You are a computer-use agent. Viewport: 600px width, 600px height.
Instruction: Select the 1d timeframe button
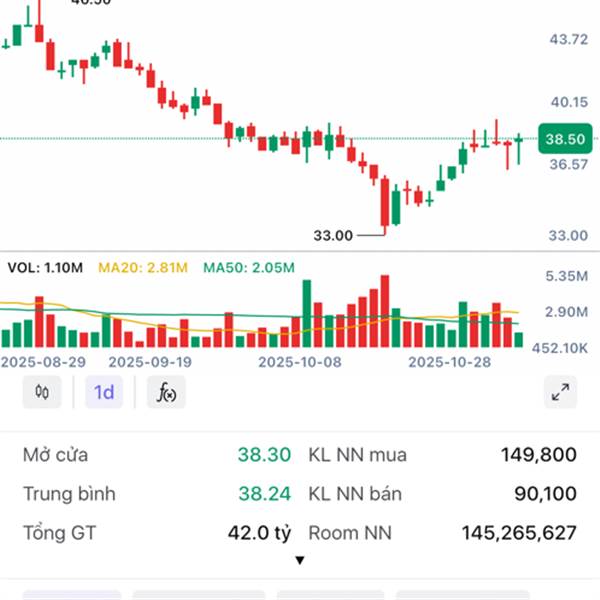click(x=104, y=392)
